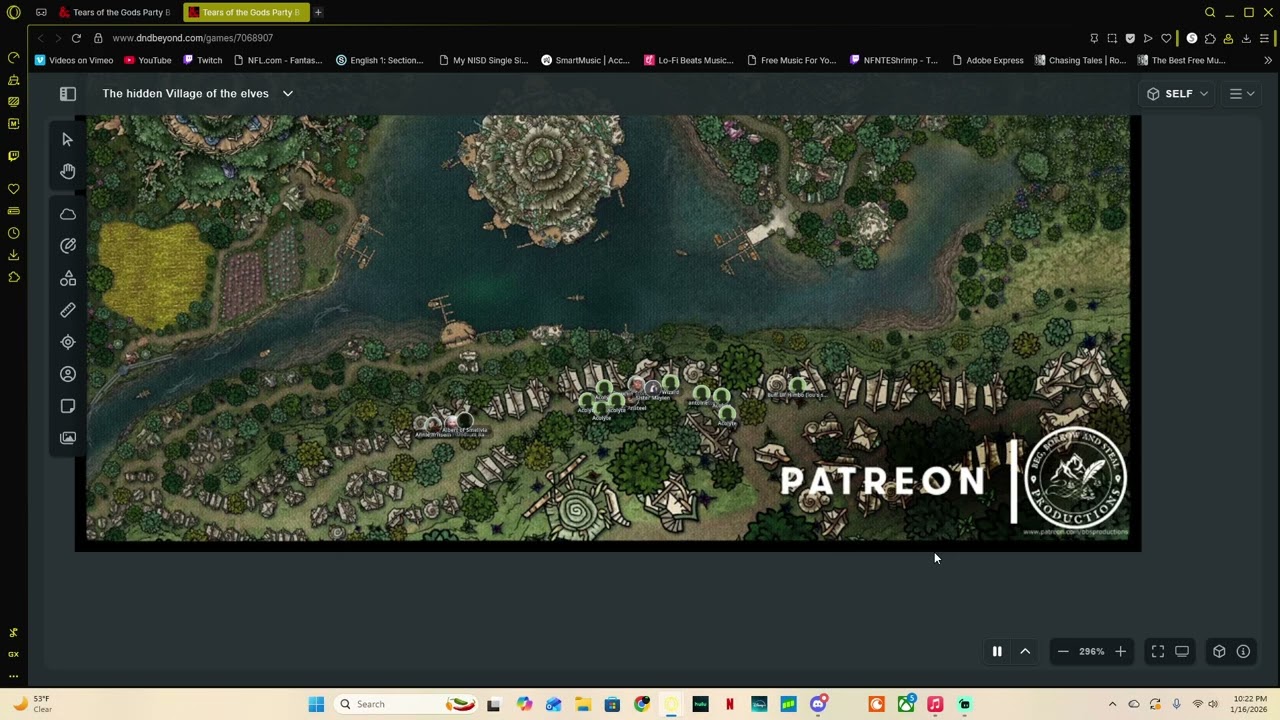
Task: Open the SmartMusic bookmark
Action: [586, 60]
